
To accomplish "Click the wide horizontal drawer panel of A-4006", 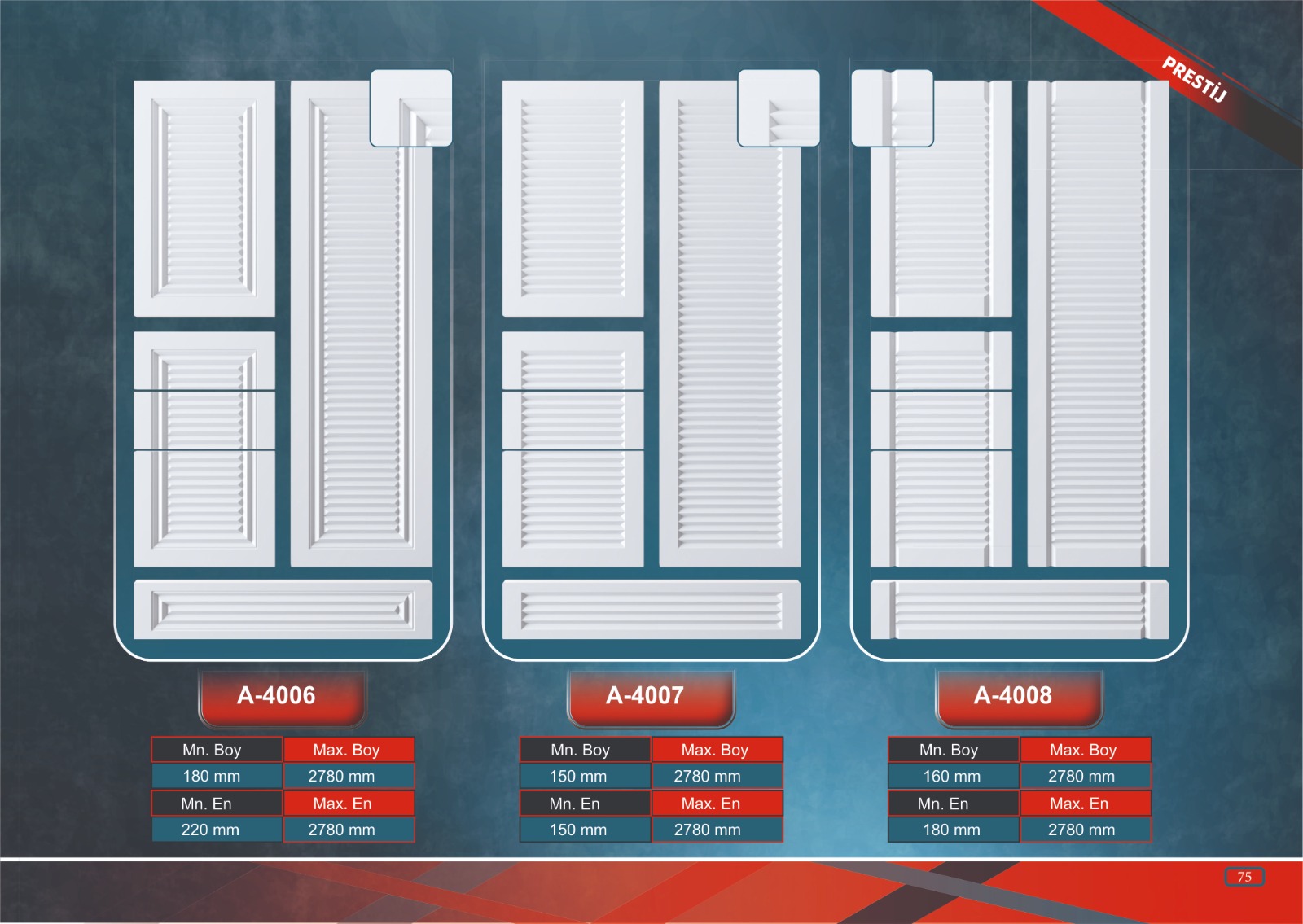I will 283,610.
